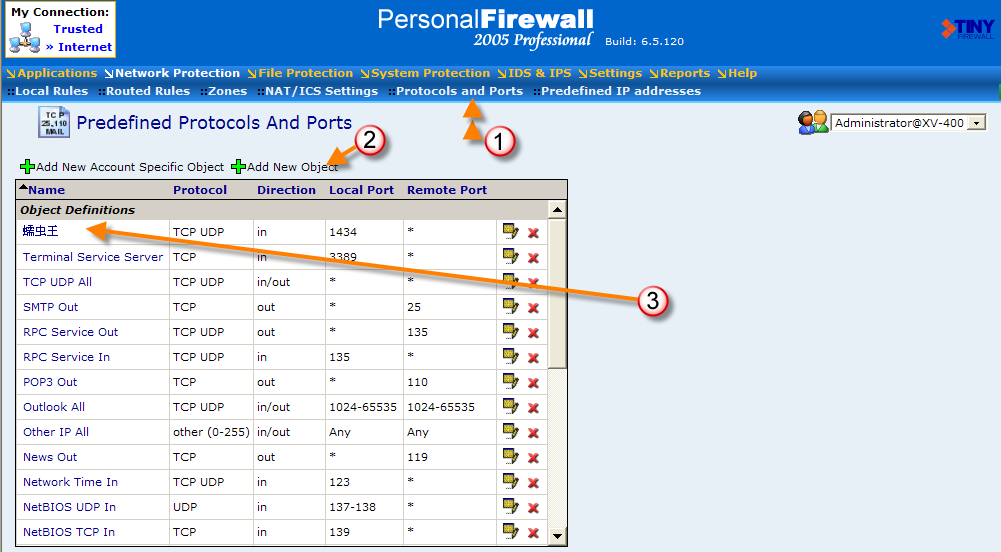Click the user accounts icon

(813, 122)
